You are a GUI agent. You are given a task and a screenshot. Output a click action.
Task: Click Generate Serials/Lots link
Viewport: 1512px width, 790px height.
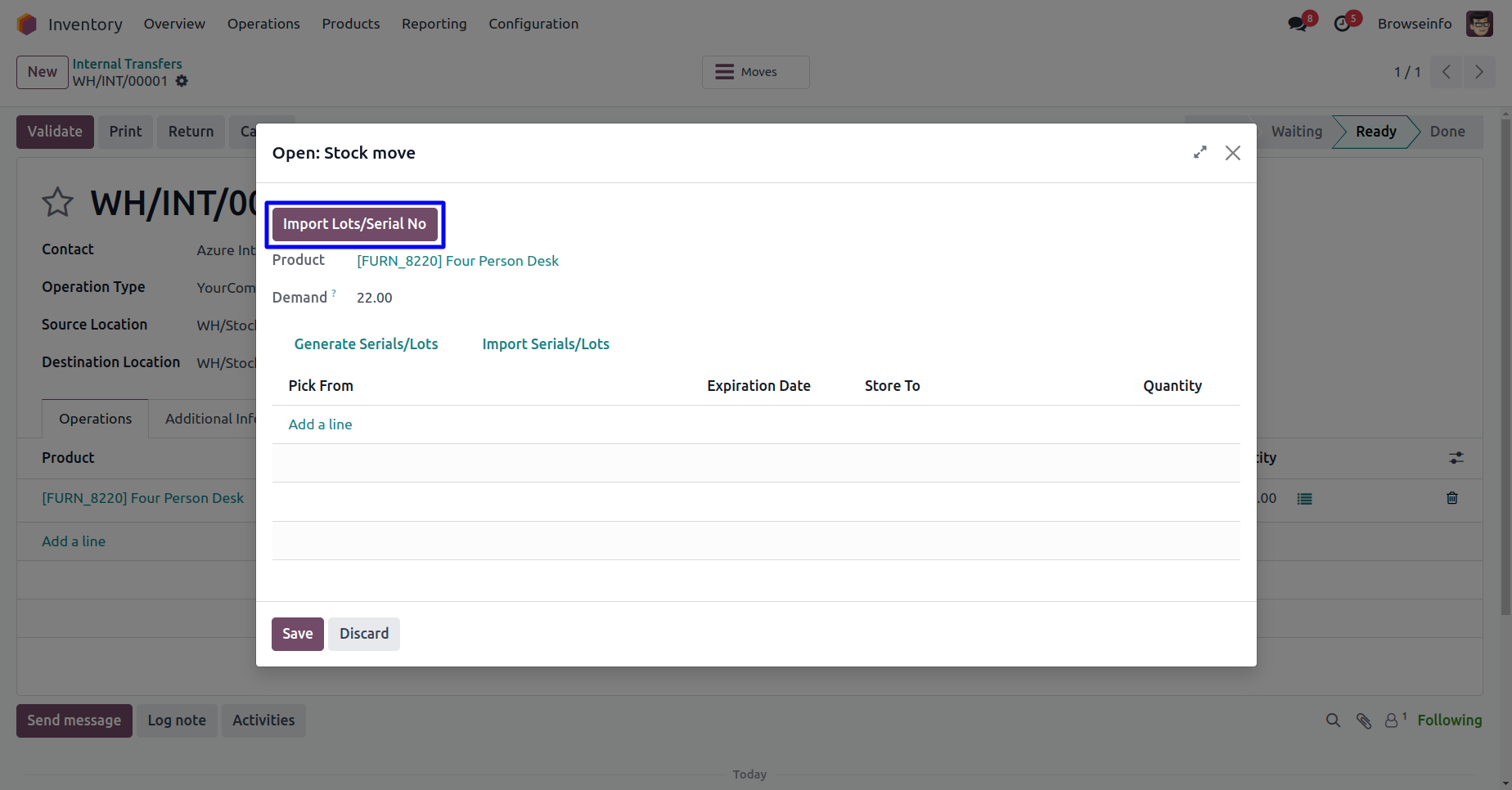click(x=366, y=344)
